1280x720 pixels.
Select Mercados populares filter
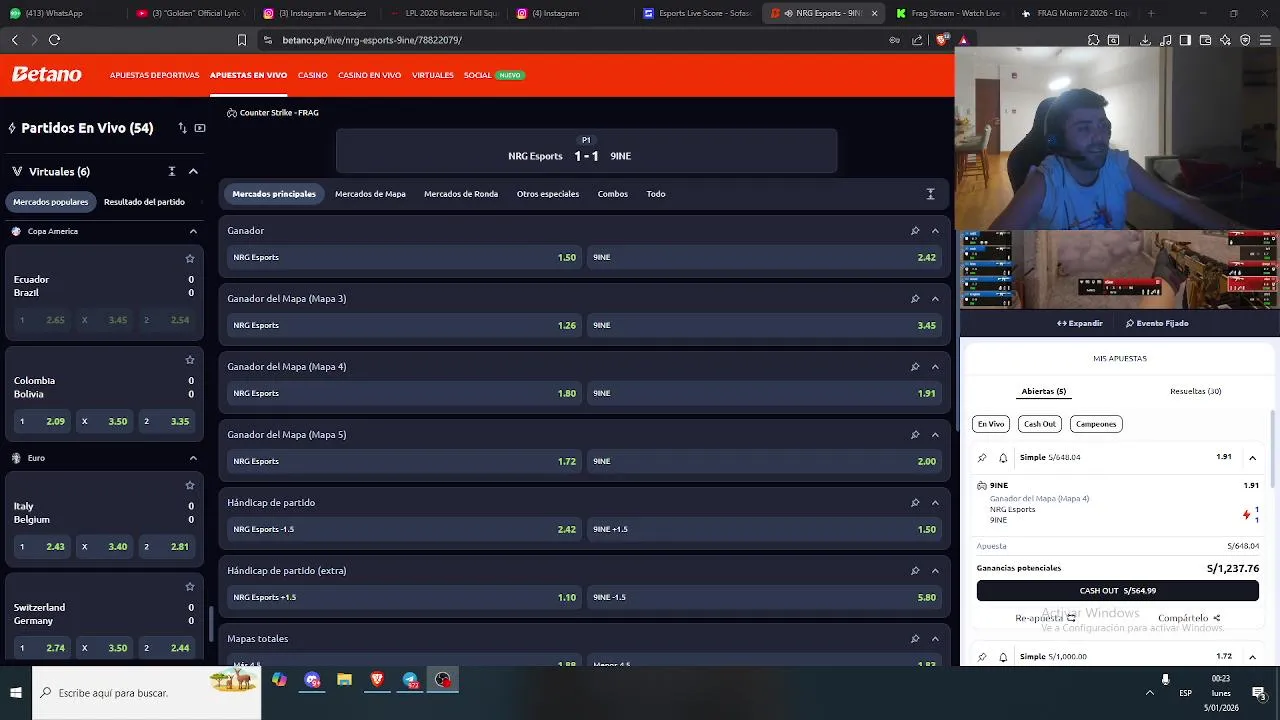coord(51,202)
